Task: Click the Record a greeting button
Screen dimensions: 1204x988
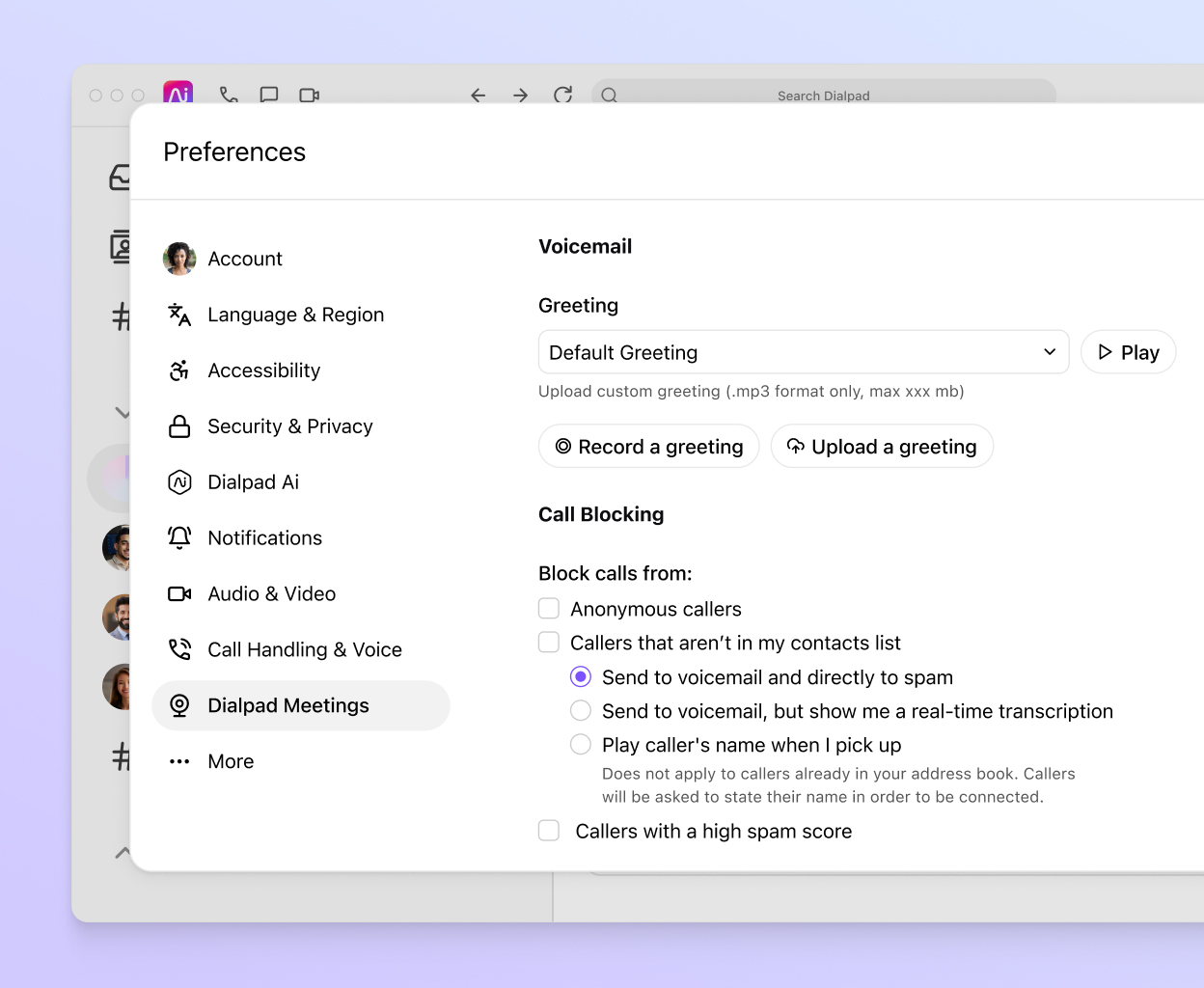Action: pyautogui.click(x=648, y=446)
